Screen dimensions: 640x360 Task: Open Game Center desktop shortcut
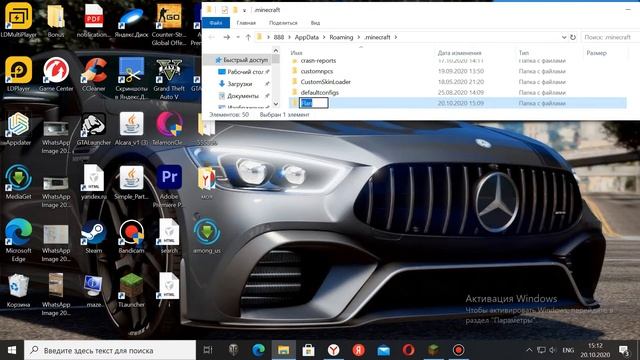point(56,74)
